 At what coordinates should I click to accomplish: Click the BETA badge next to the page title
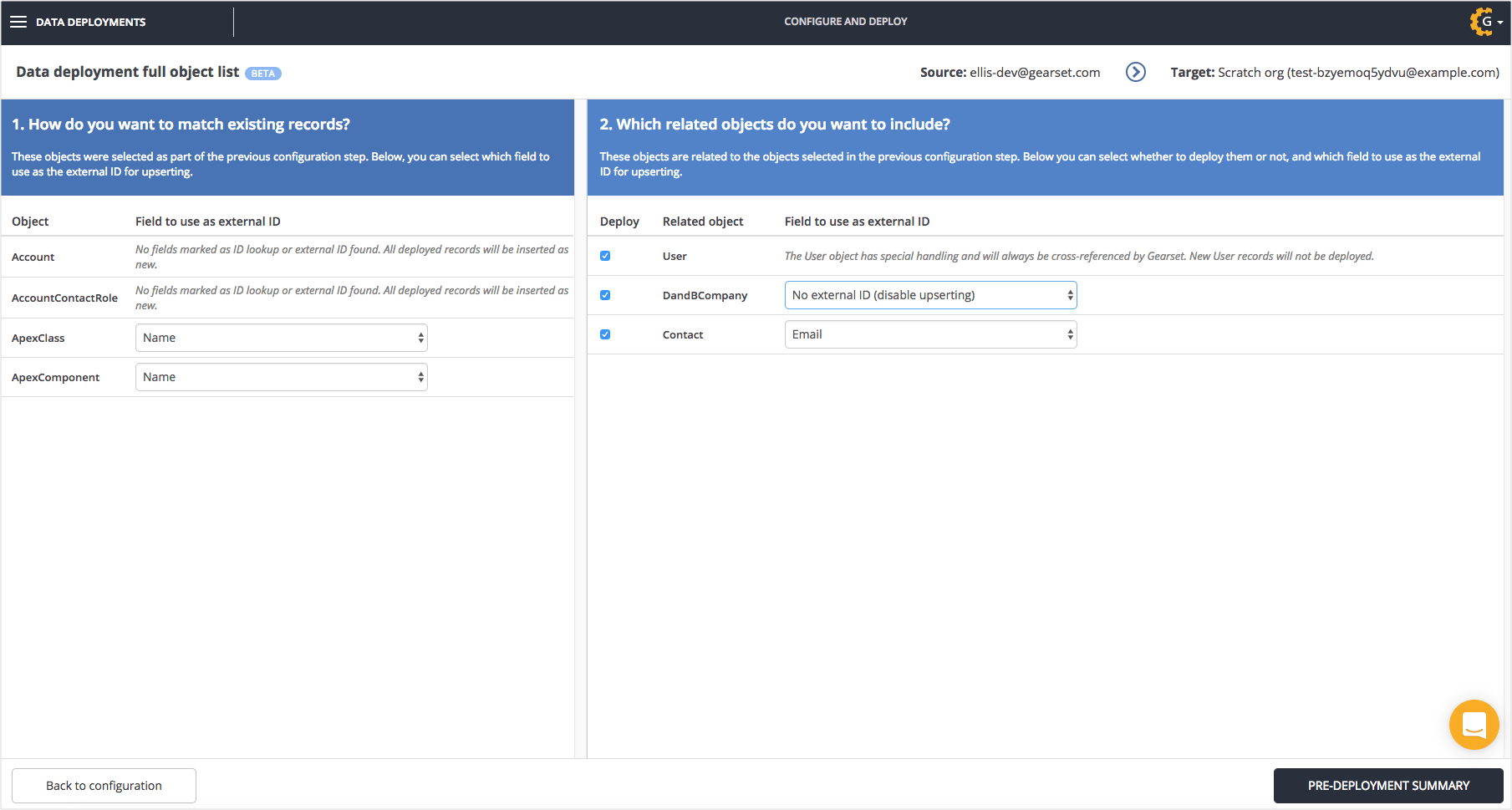[263, 74]
